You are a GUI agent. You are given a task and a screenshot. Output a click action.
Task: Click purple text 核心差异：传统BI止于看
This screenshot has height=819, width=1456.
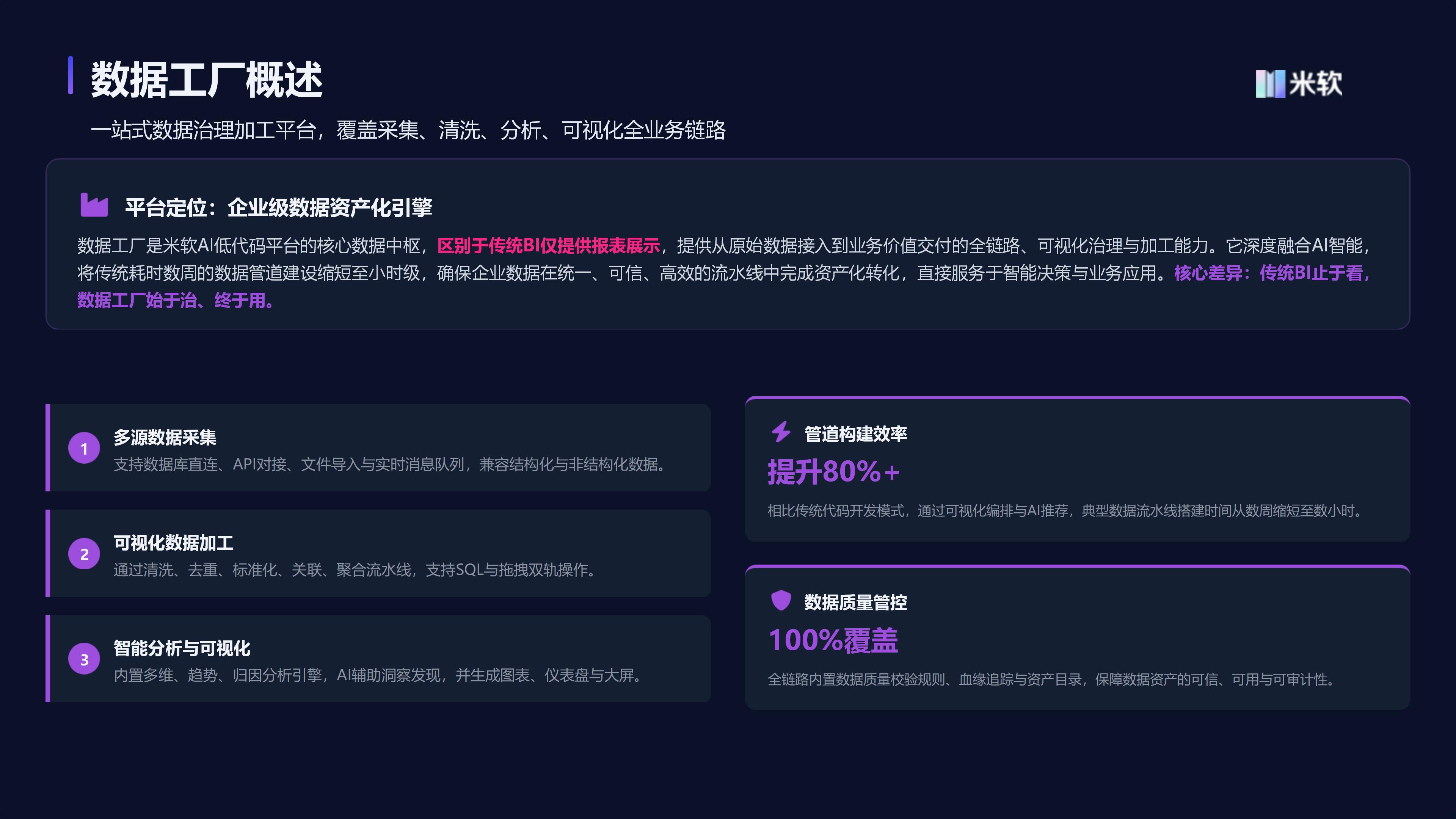pyautogui.click(x=1272, y=273)
